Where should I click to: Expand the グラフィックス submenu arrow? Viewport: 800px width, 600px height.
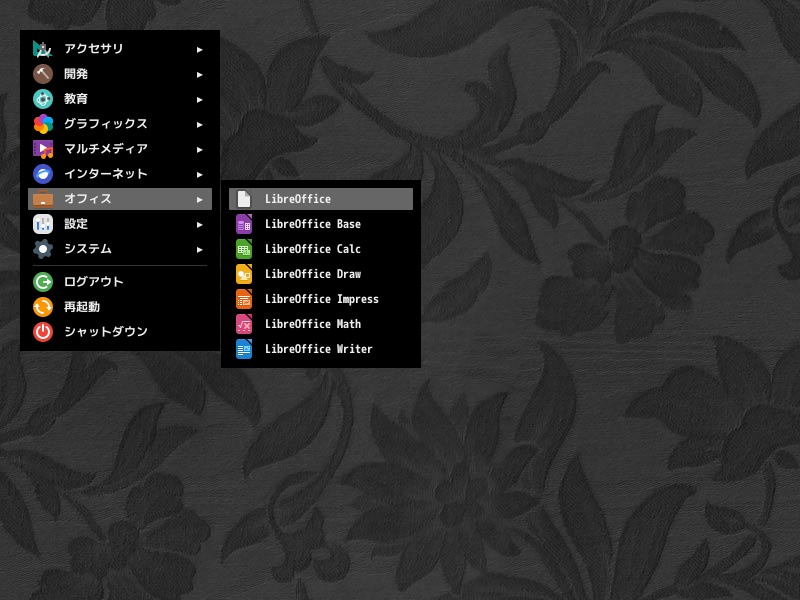click(199, 124)
